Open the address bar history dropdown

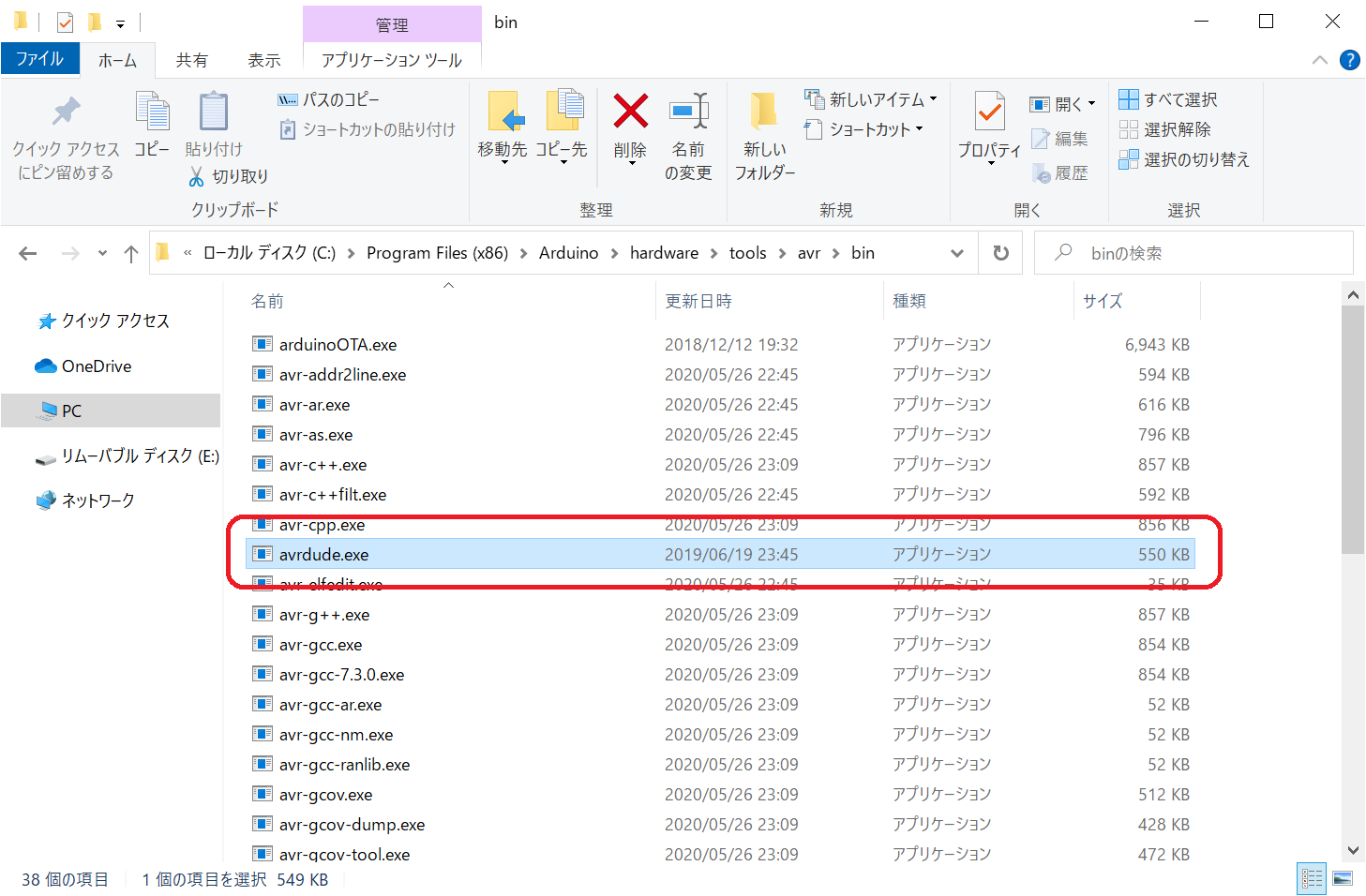956,253
